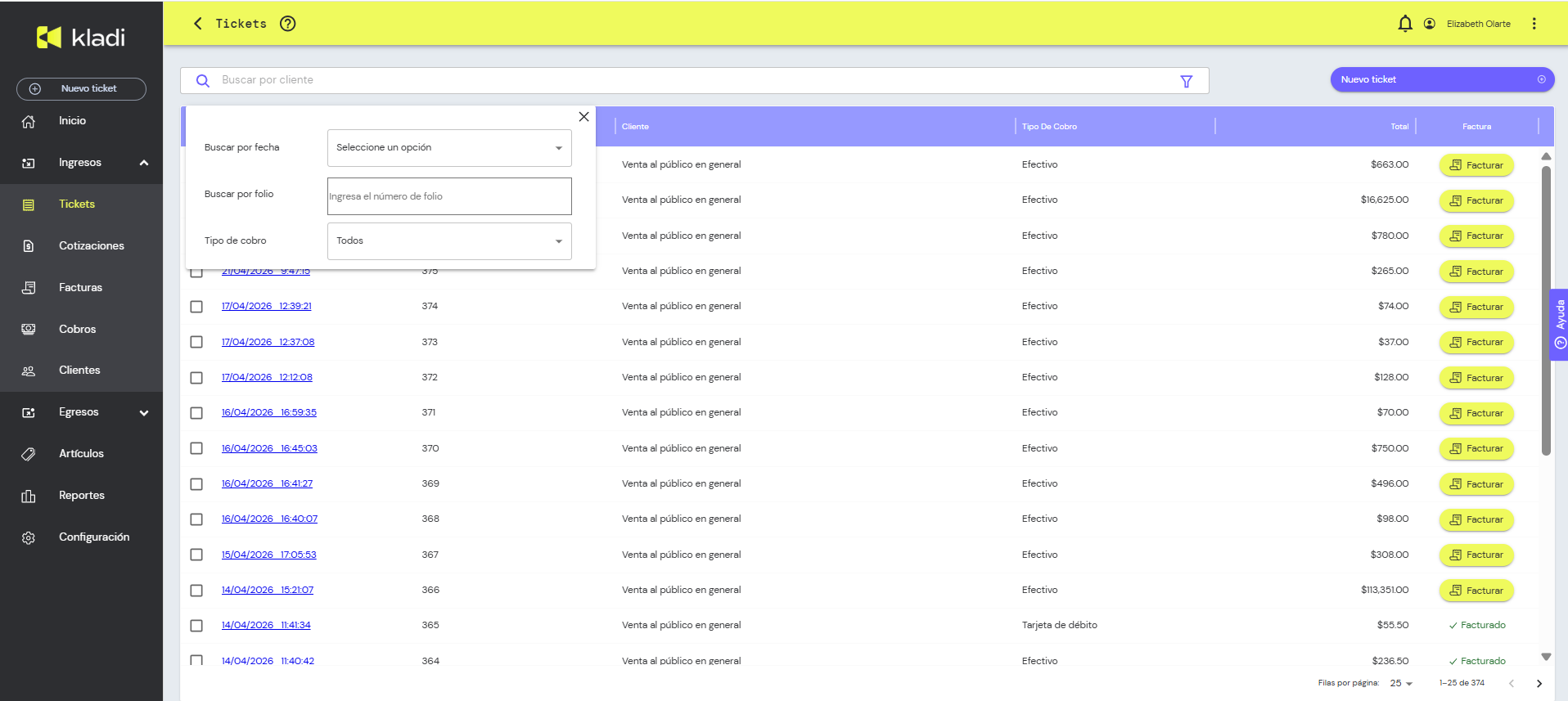Click the purple Nuevo ticket button
The width and height of the screenshot is (1568, 701).
1442,79
